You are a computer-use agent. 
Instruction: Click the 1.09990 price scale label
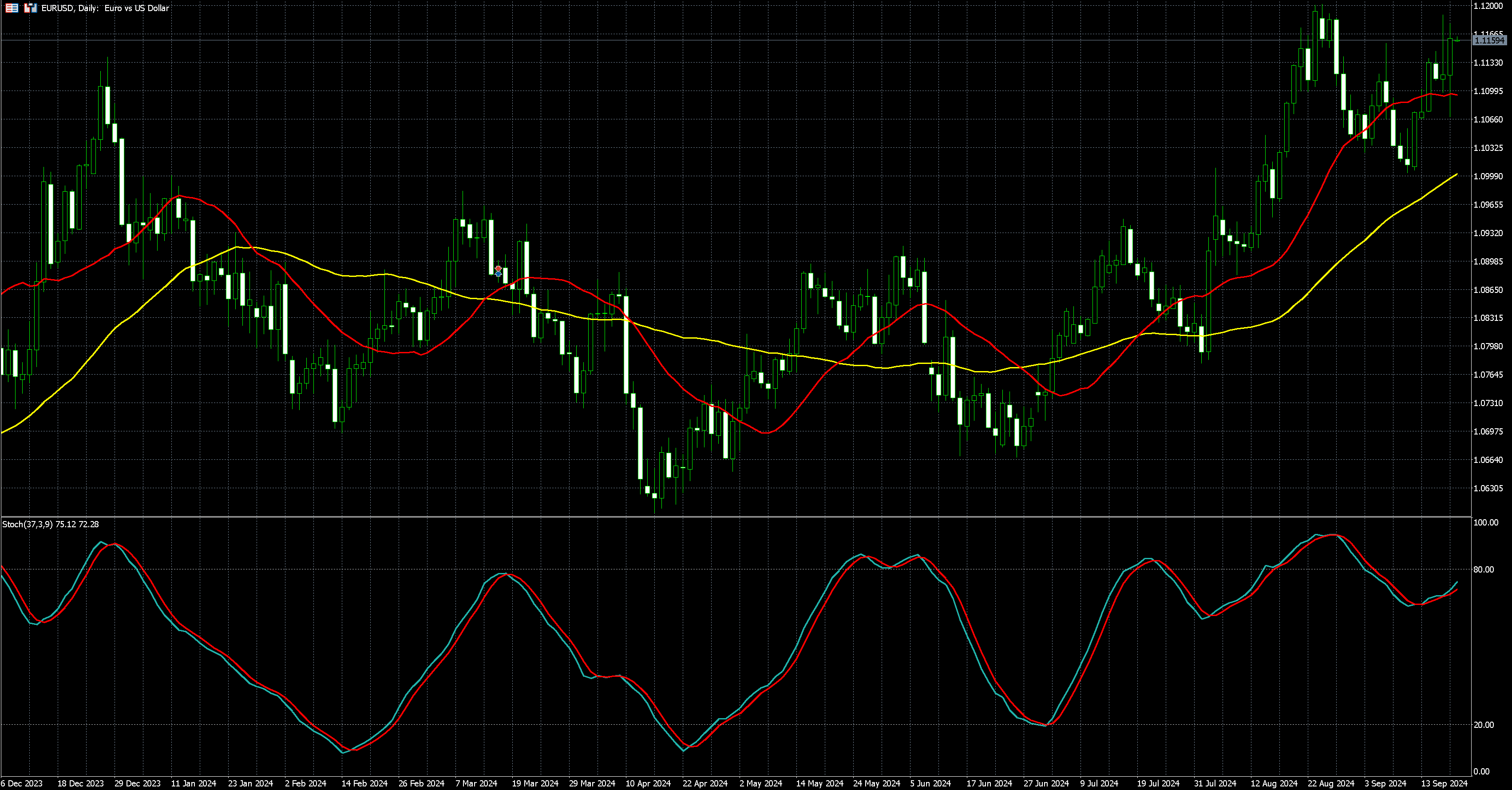pyautogui.click(x=1488, y=176)
